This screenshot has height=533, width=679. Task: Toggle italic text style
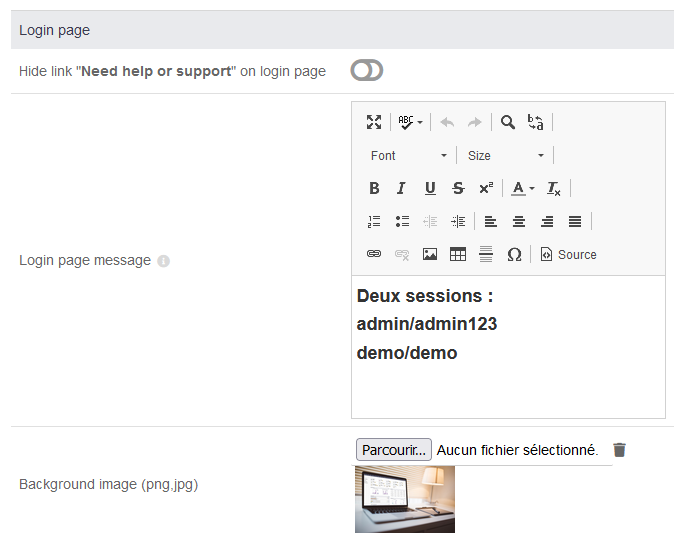coord(401,188)
